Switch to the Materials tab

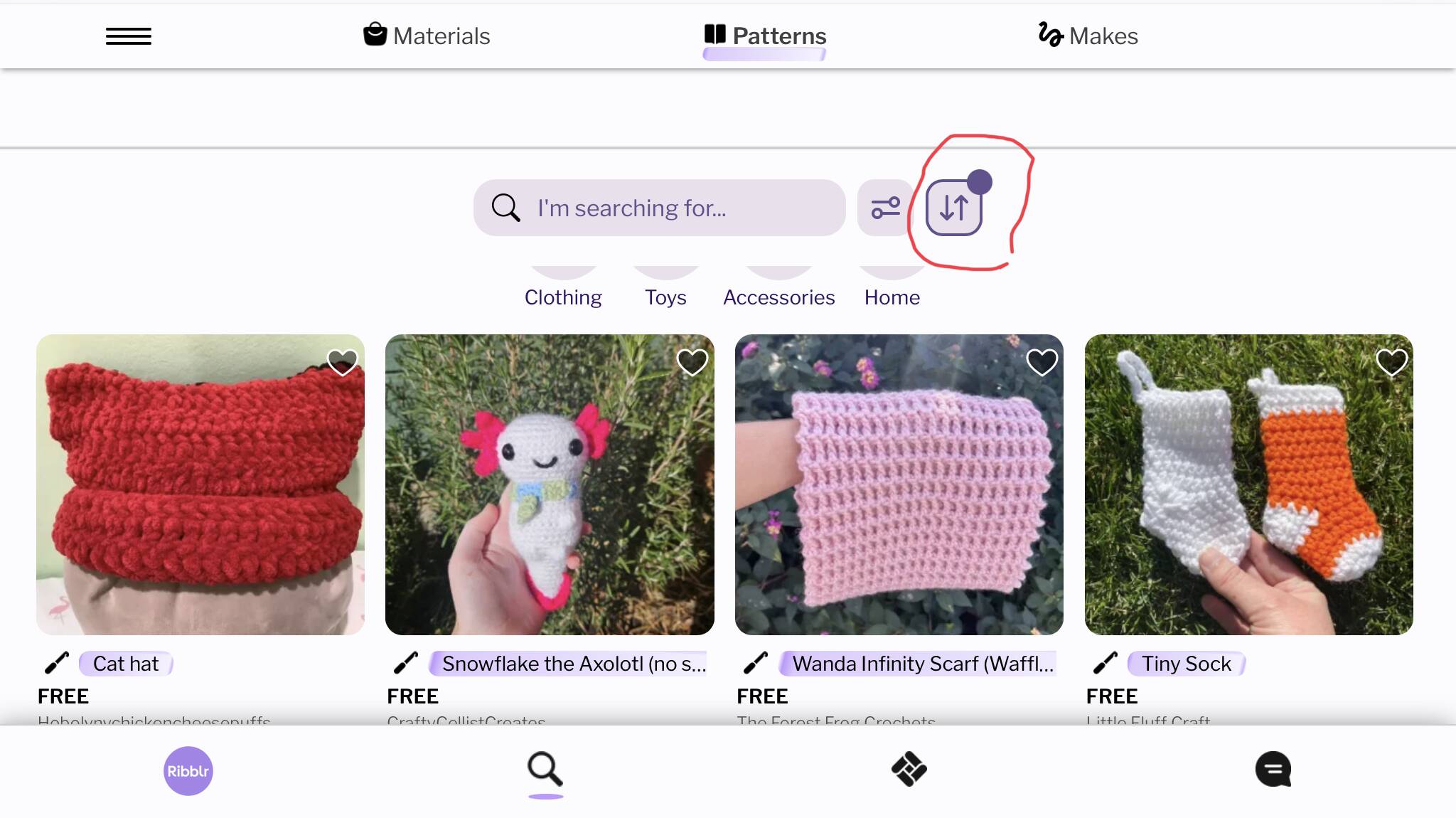coord(427,36)
